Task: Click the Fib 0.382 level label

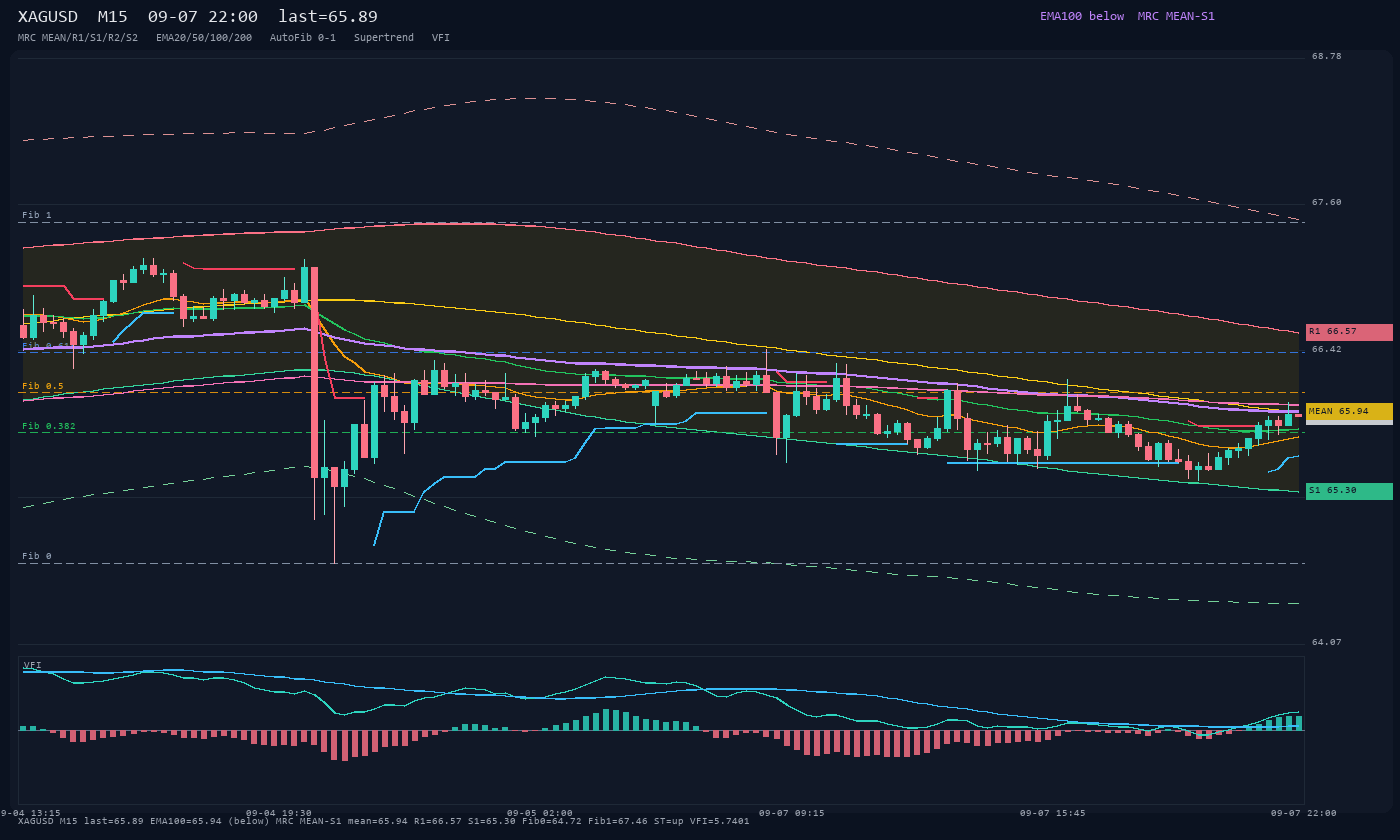Action: point(49,426)
